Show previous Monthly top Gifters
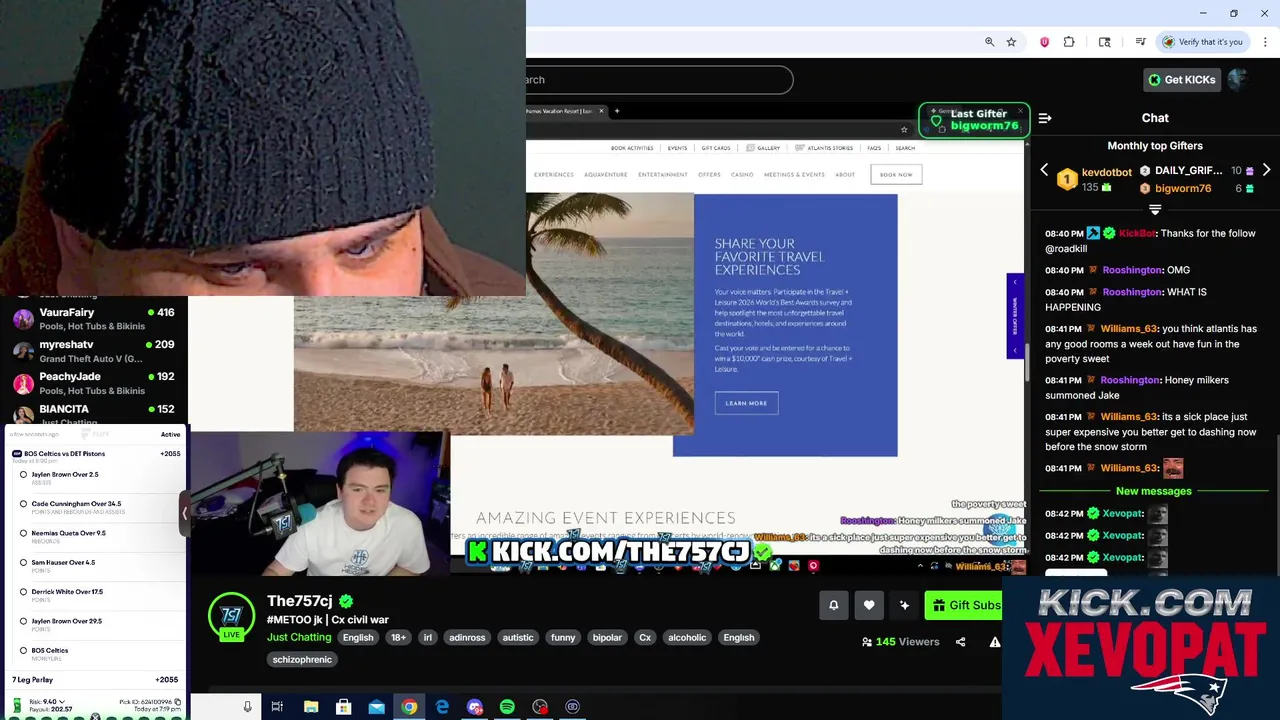The height and width of the screenshot is (720, 1280). coord(1044,170)
